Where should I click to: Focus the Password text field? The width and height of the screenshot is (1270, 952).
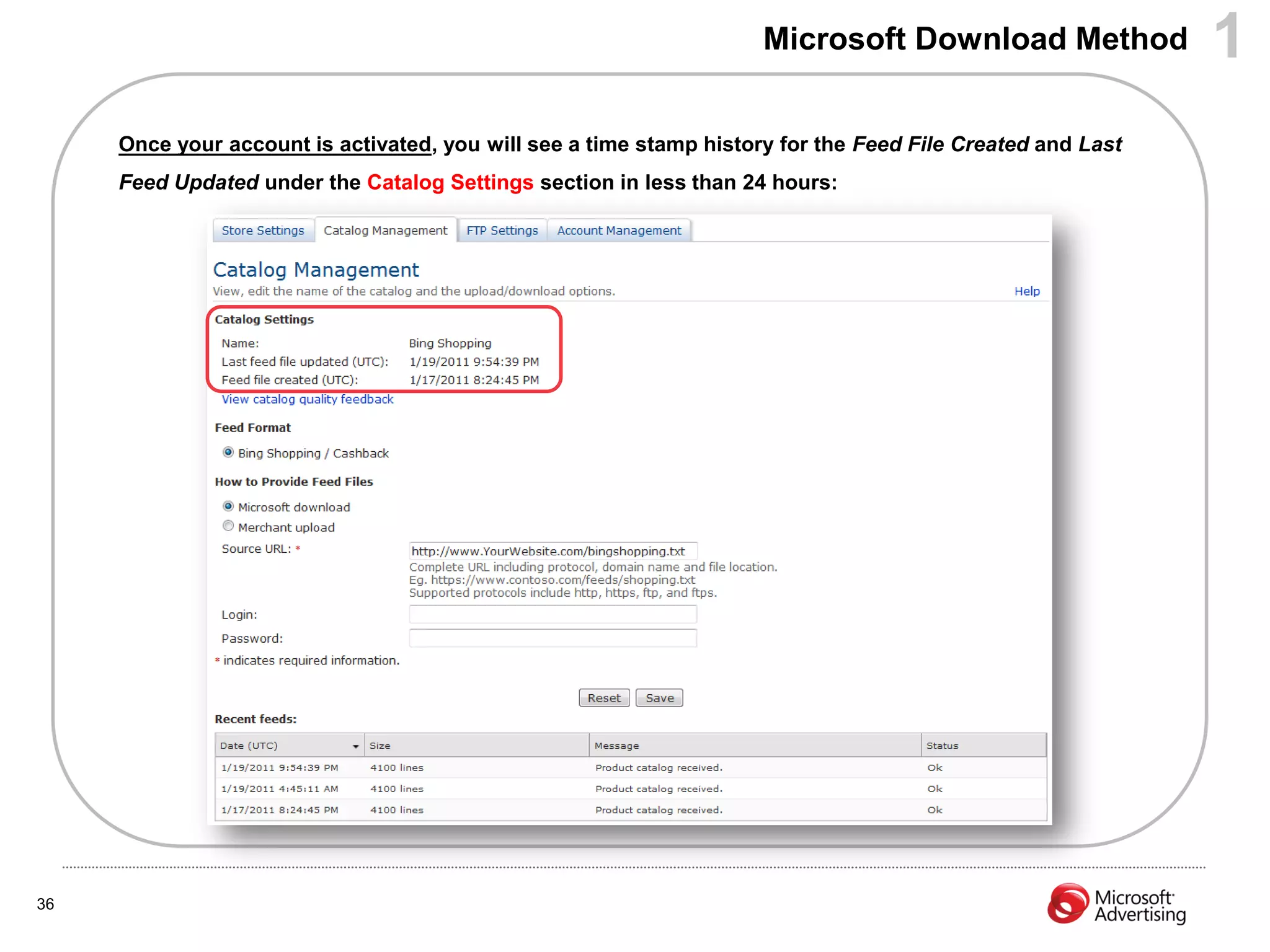[553, 638]
